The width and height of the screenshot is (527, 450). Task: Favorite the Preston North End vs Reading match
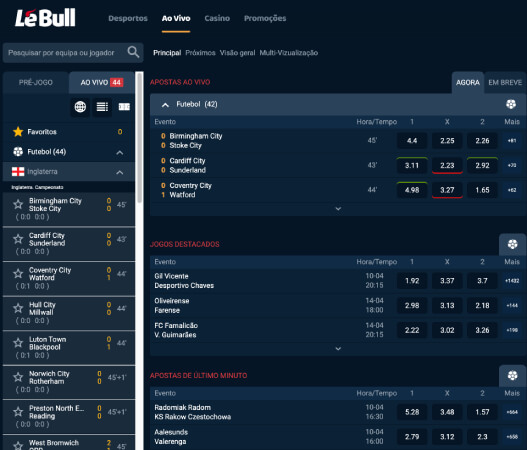pos(18,412)
